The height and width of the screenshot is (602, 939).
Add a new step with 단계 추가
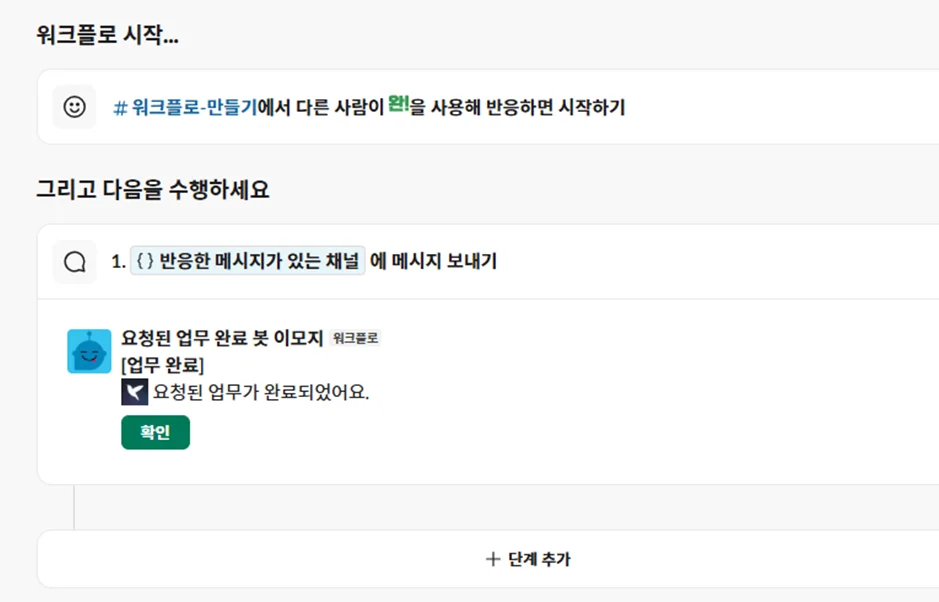coord(527,559)
